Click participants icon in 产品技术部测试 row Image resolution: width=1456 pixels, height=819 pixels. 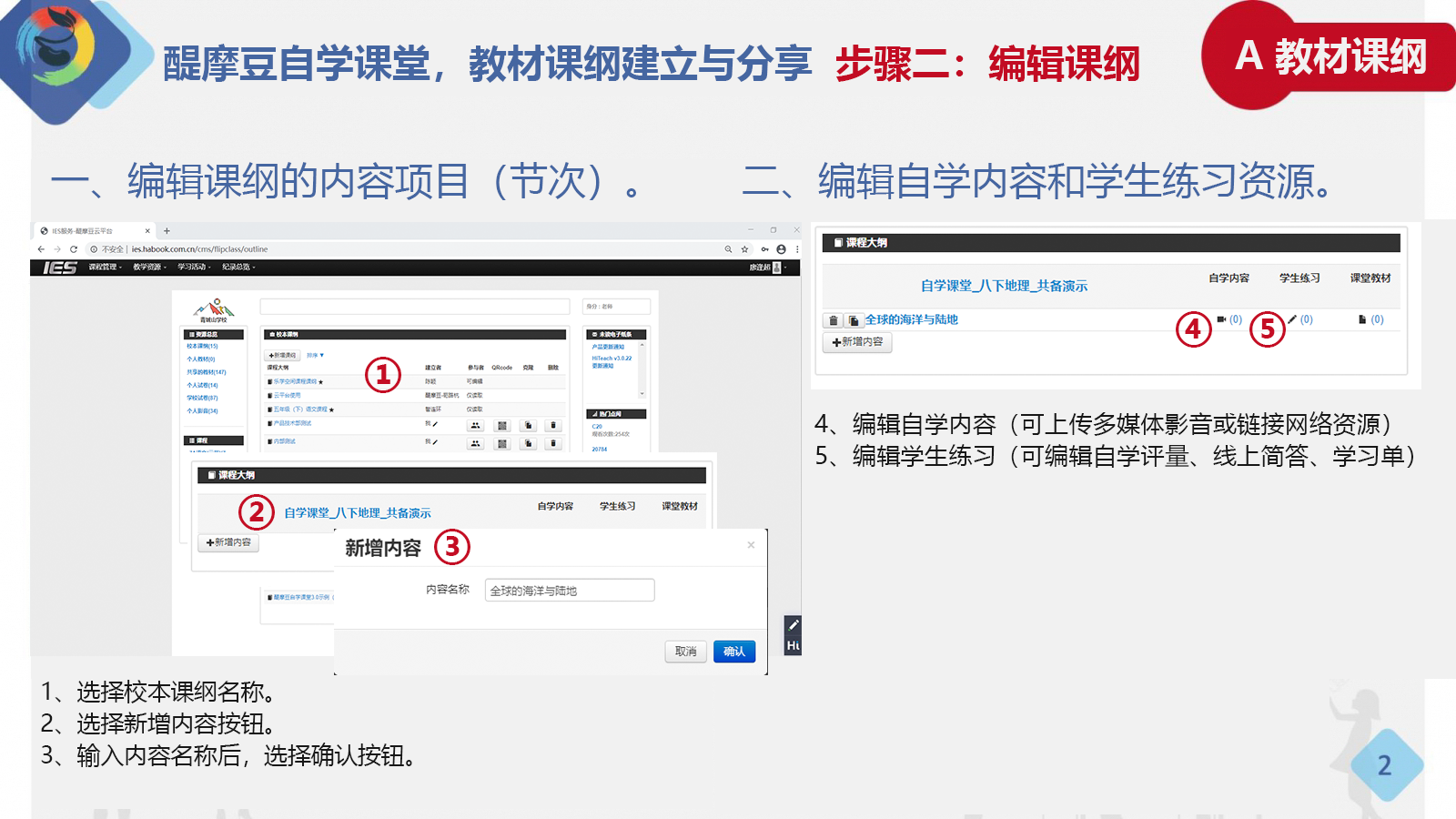point(475,425)
